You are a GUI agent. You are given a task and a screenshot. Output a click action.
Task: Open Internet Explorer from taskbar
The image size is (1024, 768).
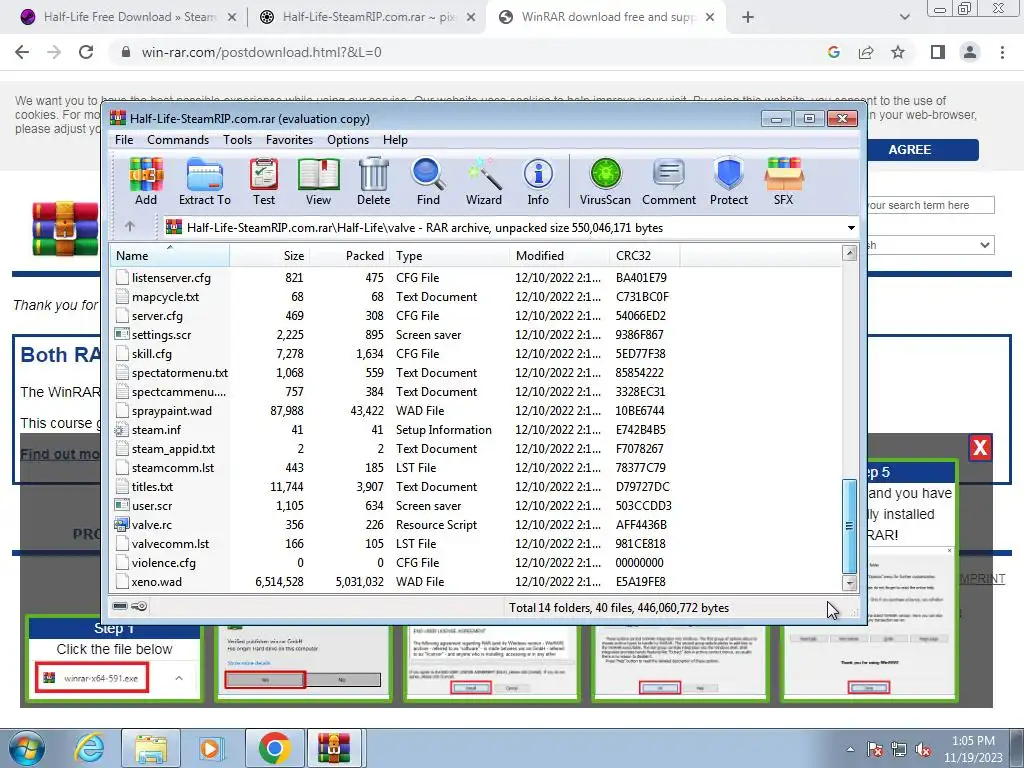88,748
